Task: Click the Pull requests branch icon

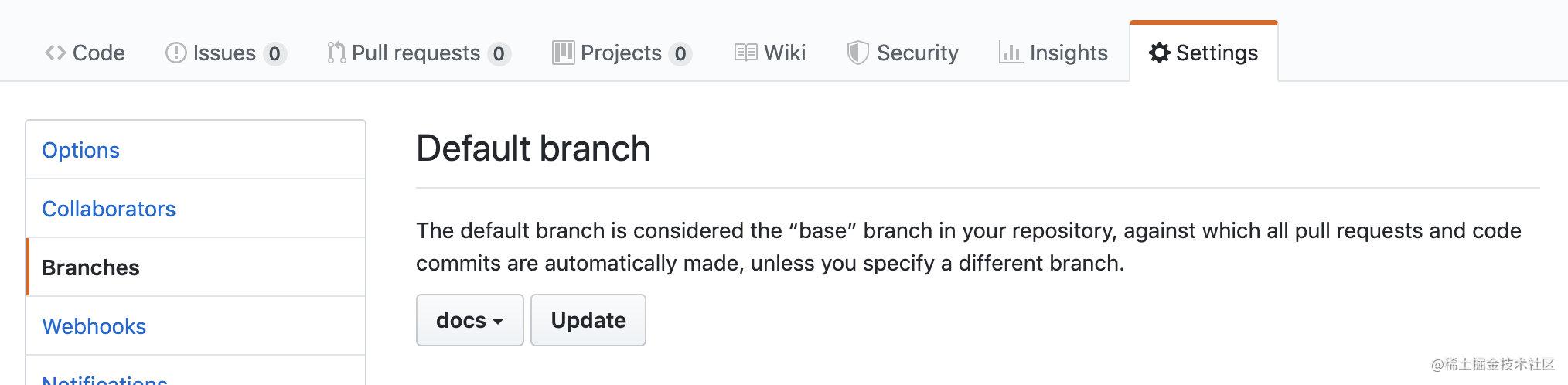Action: coord(336,53)
